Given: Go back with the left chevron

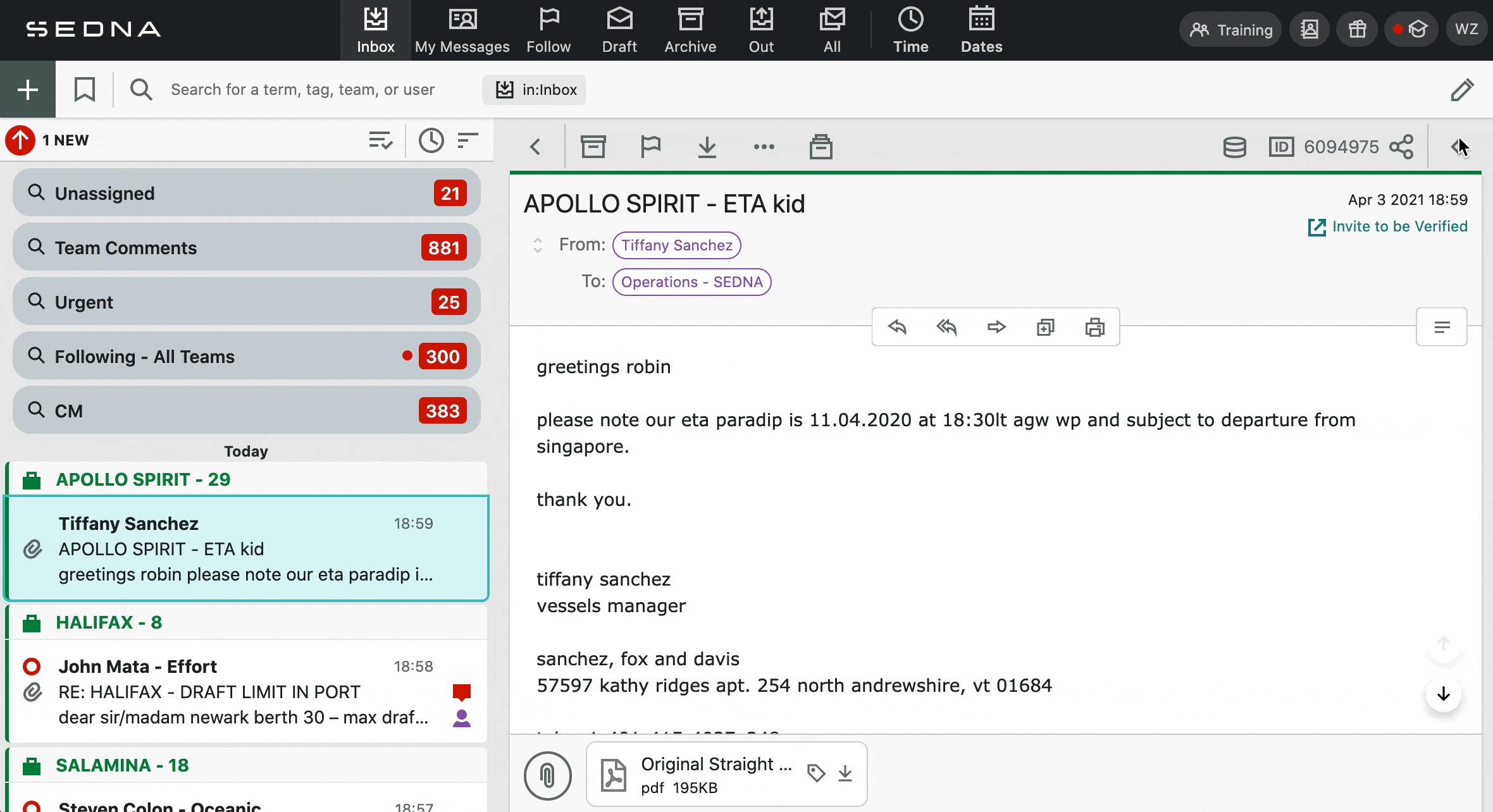Looking at the screenshot, I should [535, 147].
